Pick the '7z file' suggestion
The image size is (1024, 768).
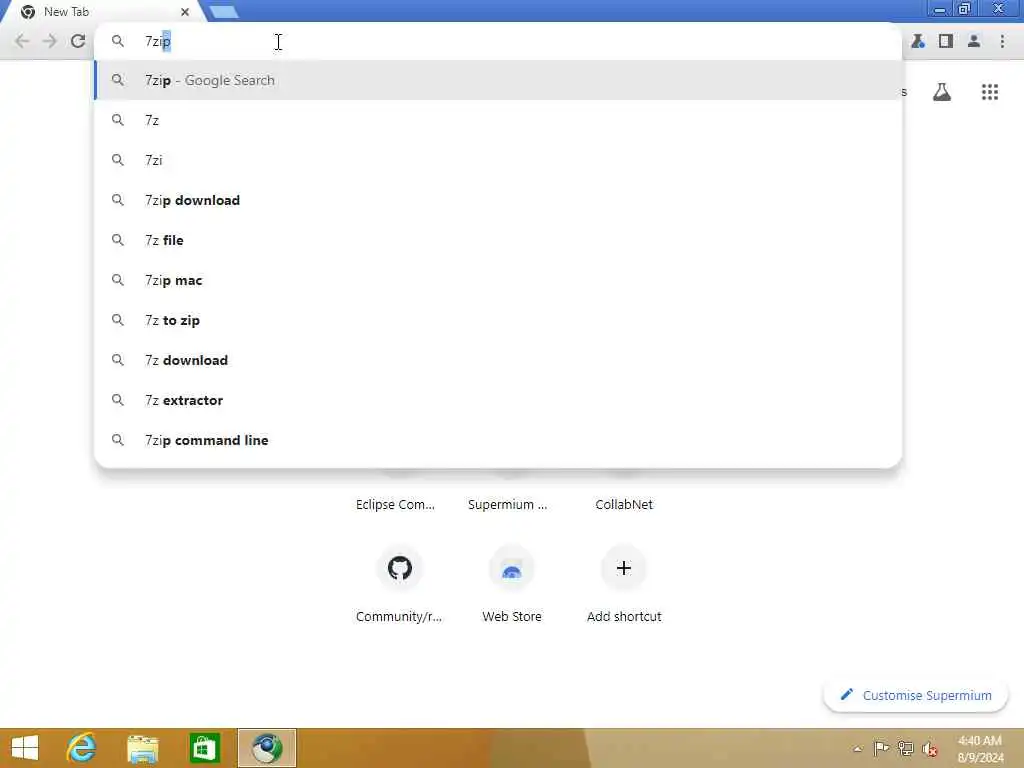pos(498,240)
